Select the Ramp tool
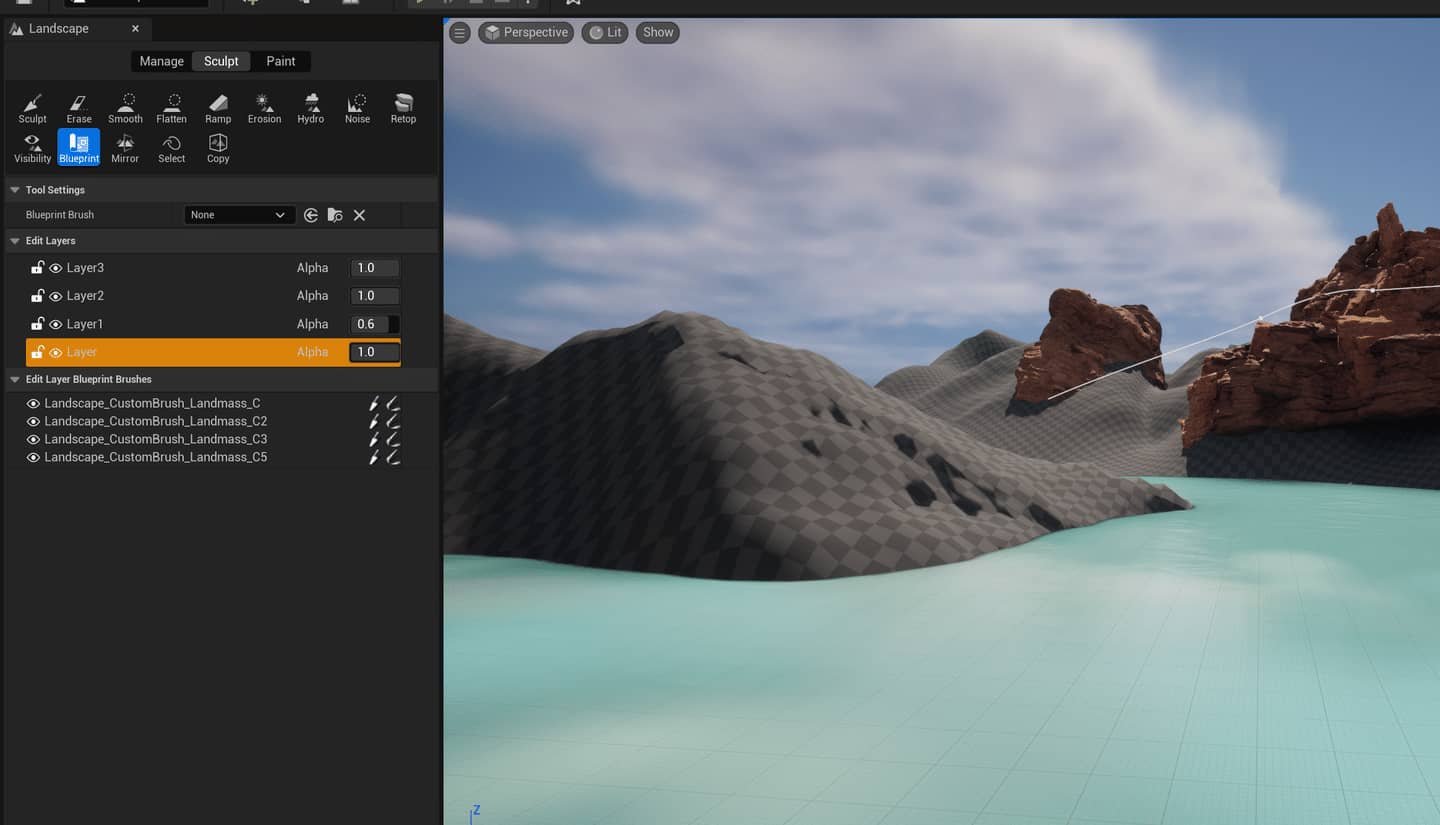 [x=218, y=108]
